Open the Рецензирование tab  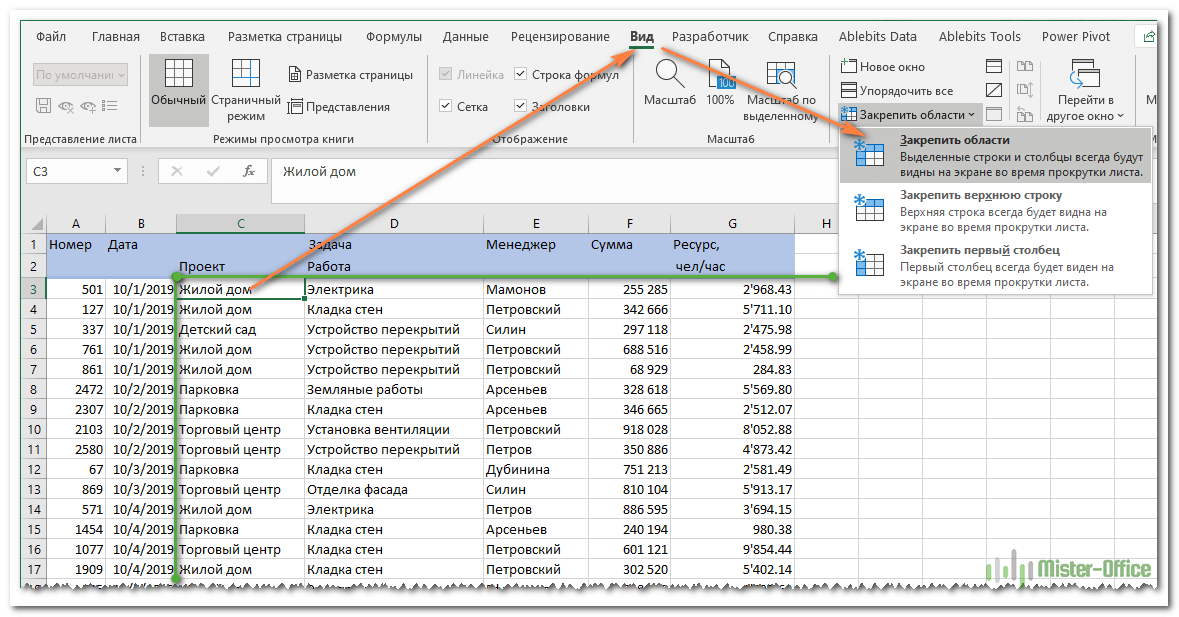point(560,36)
